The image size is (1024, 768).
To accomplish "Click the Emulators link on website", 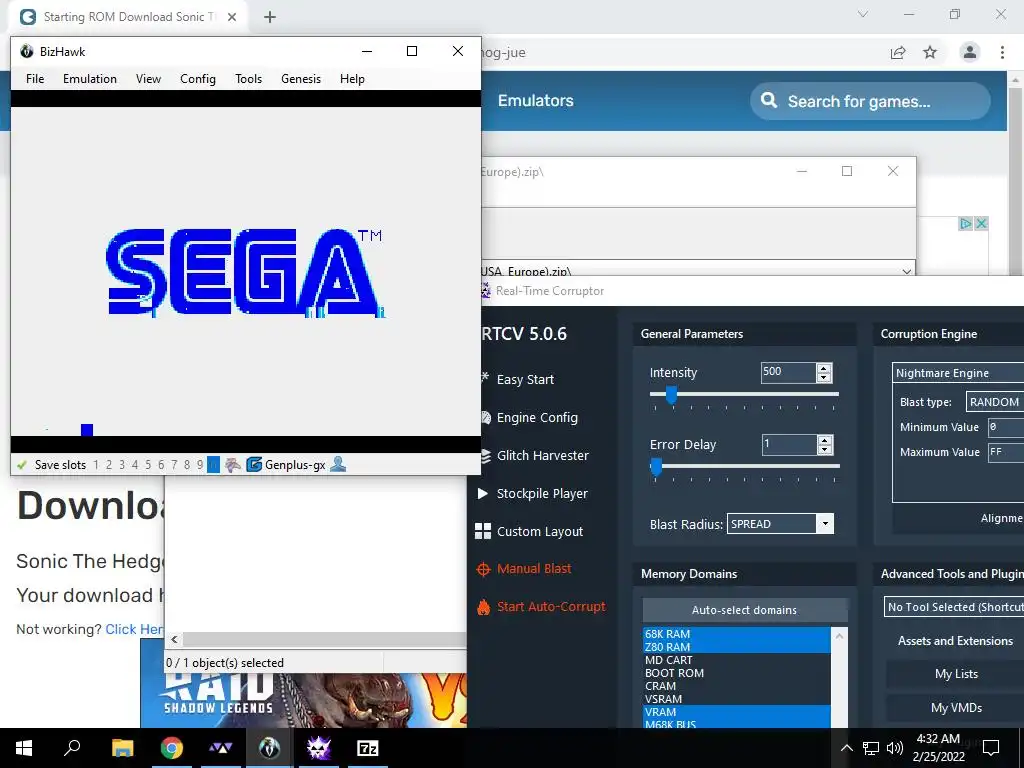I will click(x=536, y=101).
